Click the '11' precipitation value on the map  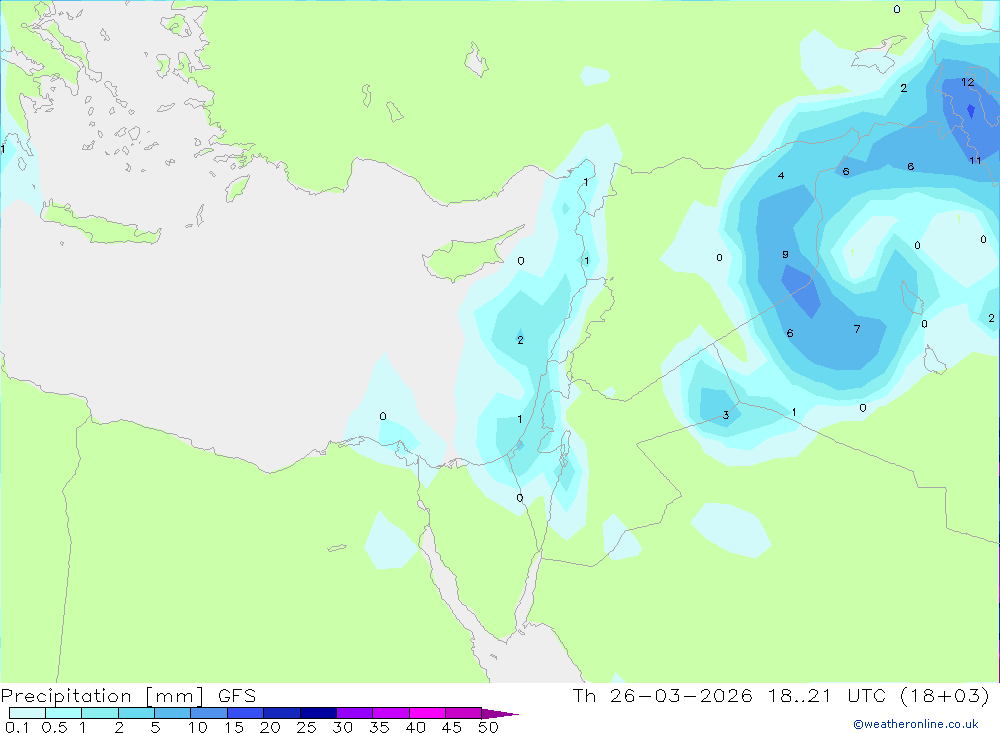(975, 161)
